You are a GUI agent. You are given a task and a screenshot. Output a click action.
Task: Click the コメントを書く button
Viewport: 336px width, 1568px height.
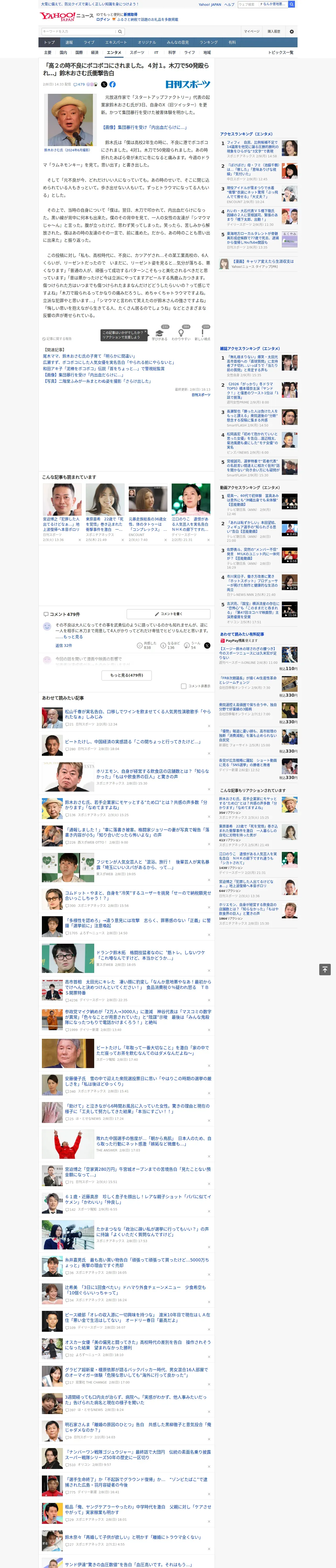[168, 614]
